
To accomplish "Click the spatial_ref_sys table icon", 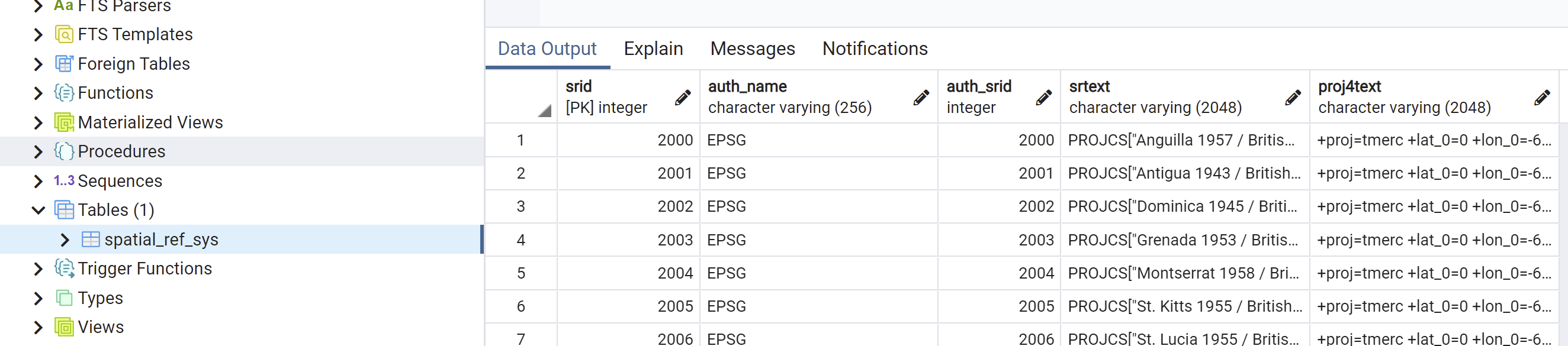I will [91, 240].
